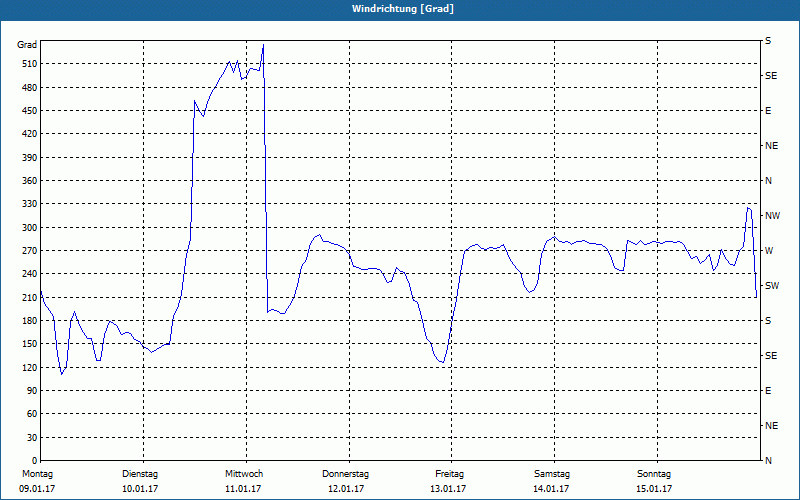The width and height of the screenshot is (800, 500).
Task: Click the date "14.01.17"
Action: click(x=552, y=489)
